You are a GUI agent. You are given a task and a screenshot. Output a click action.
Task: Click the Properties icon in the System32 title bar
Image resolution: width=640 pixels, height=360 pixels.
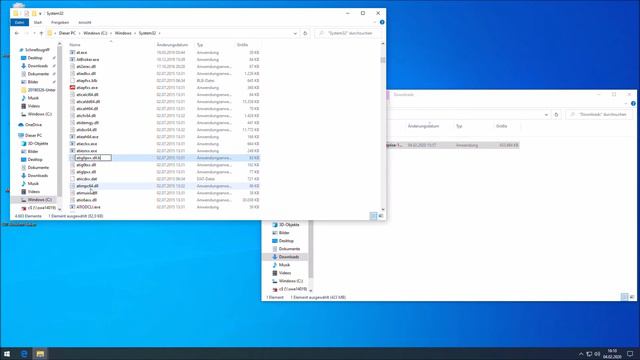coord(27,13)
